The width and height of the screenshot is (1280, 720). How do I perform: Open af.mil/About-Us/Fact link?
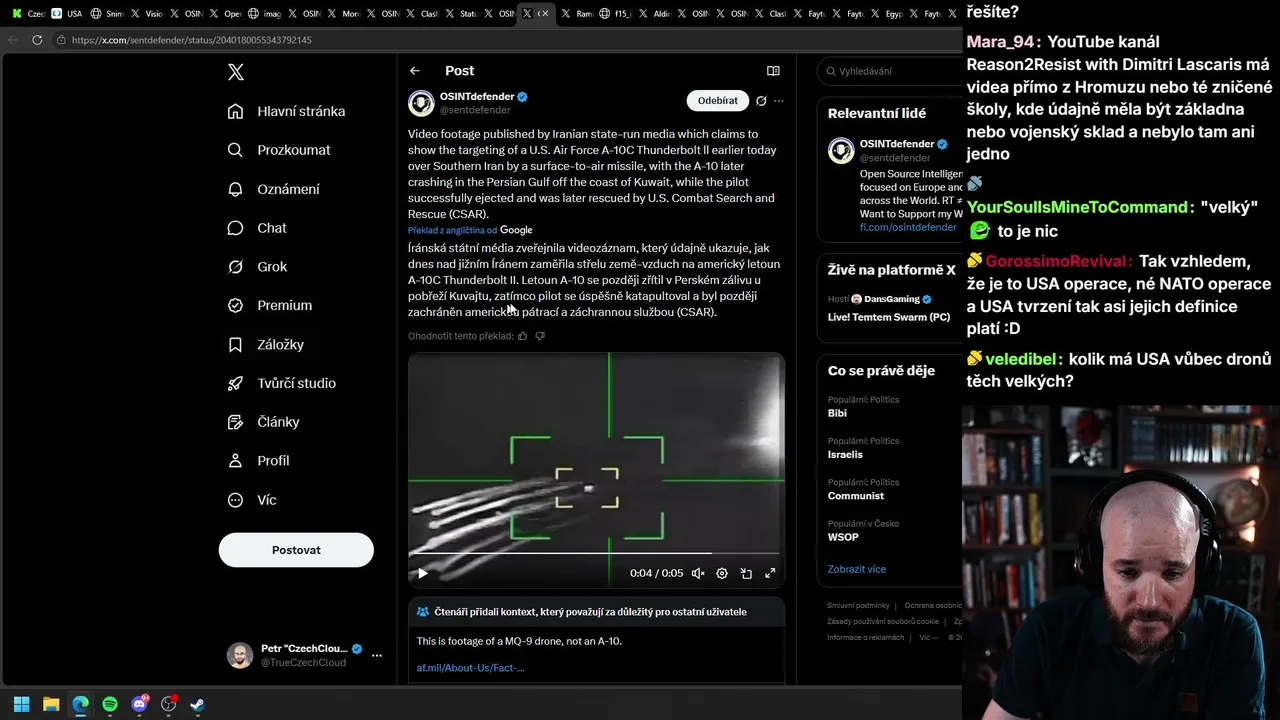click(471, 667)
